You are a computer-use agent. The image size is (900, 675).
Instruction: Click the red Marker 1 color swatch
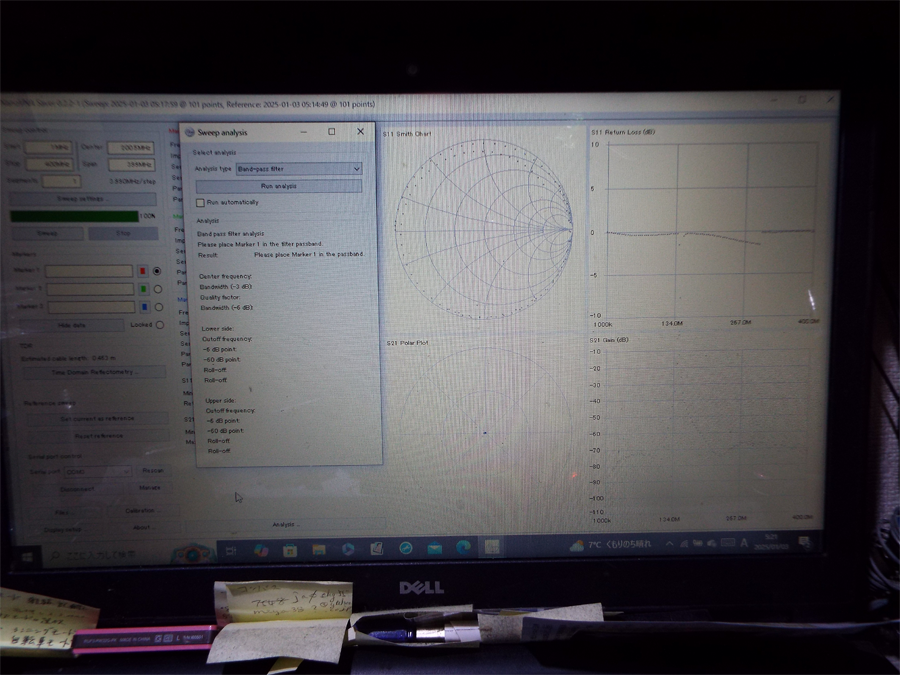(143, 272)
